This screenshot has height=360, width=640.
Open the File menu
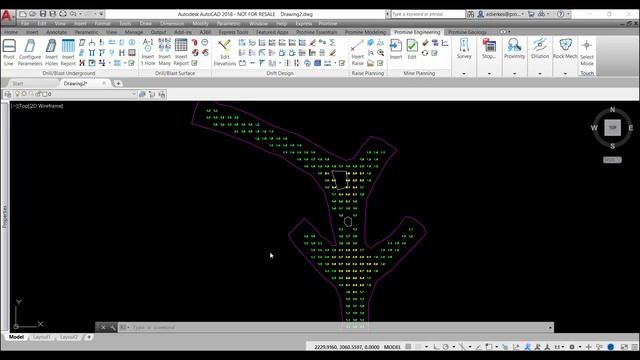point(25,23)
